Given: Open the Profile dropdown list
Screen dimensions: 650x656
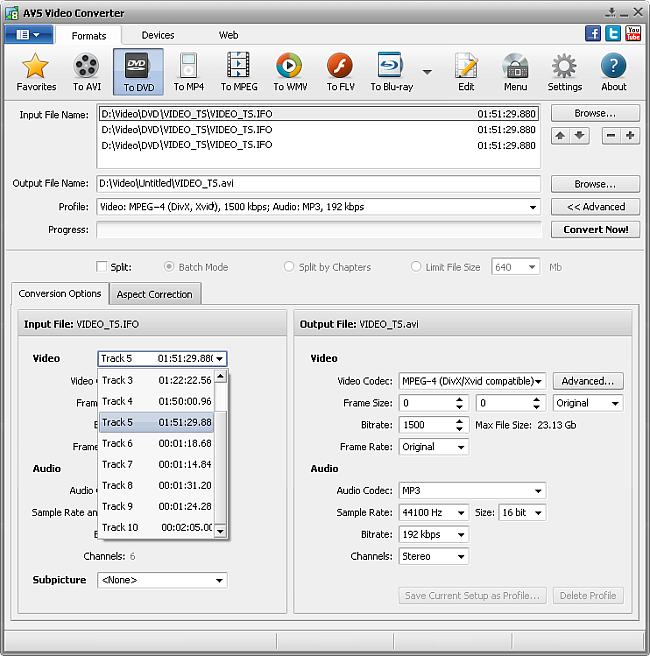Looking at the screenshot, I should pyautogui.click(x=532, y=207).
